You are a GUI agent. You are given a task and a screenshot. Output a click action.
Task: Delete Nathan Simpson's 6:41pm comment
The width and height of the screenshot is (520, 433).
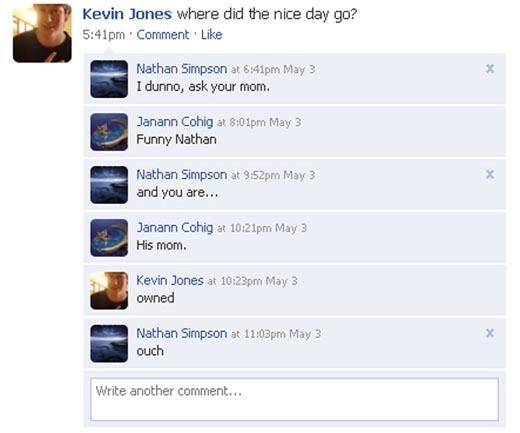[490, 69]
